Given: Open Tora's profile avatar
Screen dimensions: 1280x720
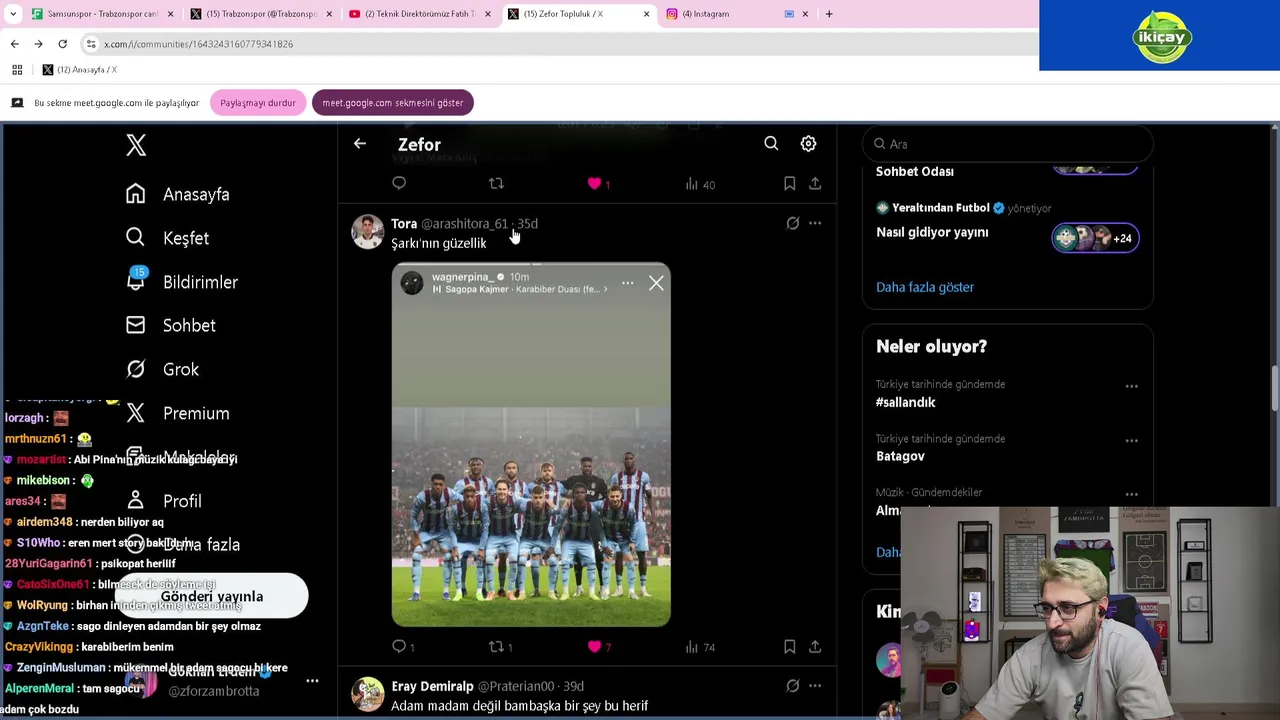Looking at the screenshot, I should click(x=367, y=232).
